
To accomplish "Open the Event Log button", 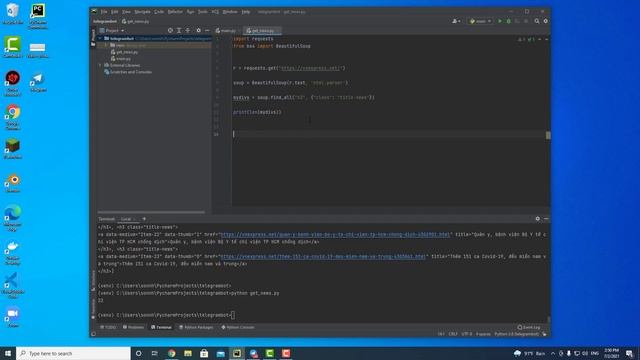I will (x=529, y=327).
